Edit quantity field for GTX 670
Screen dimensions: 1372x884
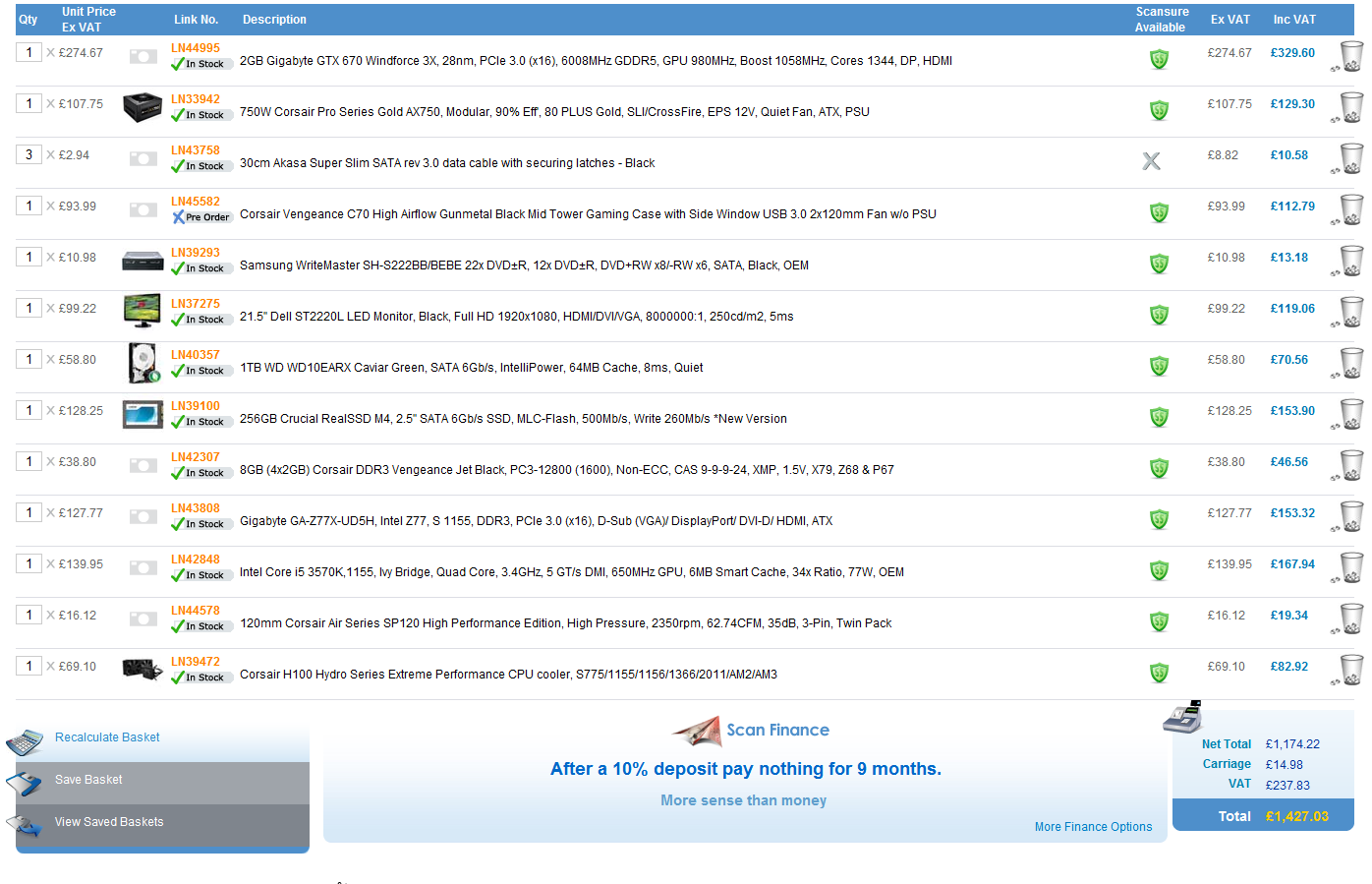click(x=29, y=52)
